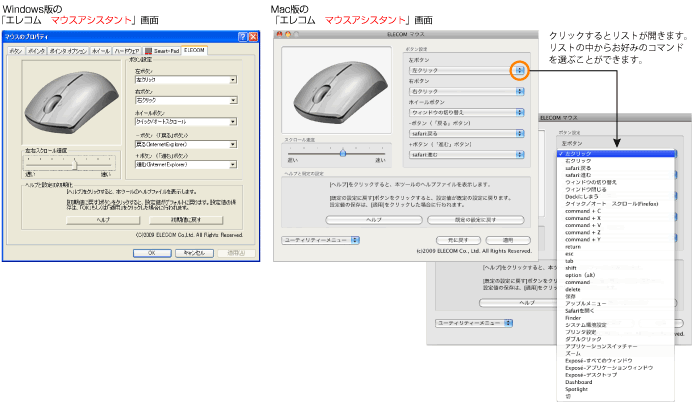Click the キャンセル button
This screenshot has width=695, height=405.
[x=195, y=253]
